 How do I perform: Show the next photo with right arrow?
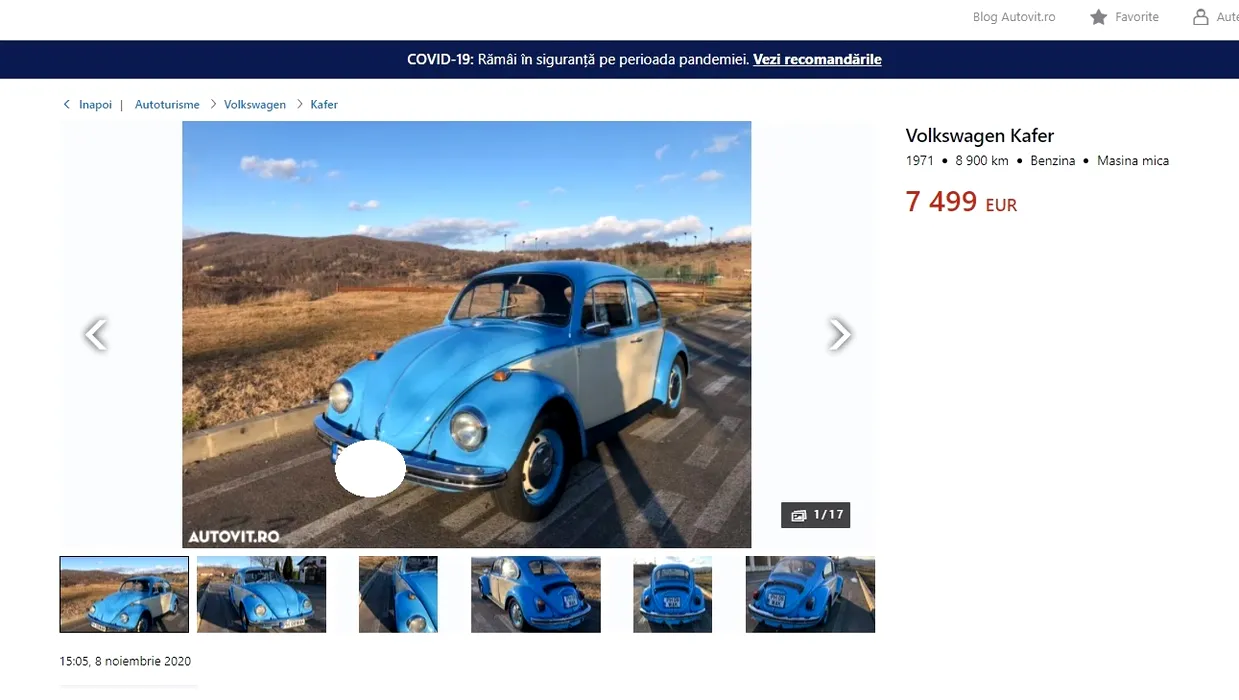(839, 334)
